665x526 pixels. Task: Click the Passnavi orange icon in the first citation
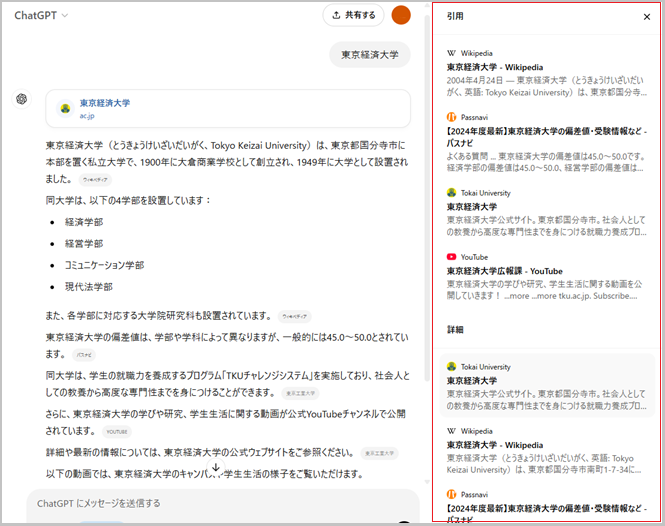pos(451,117)
